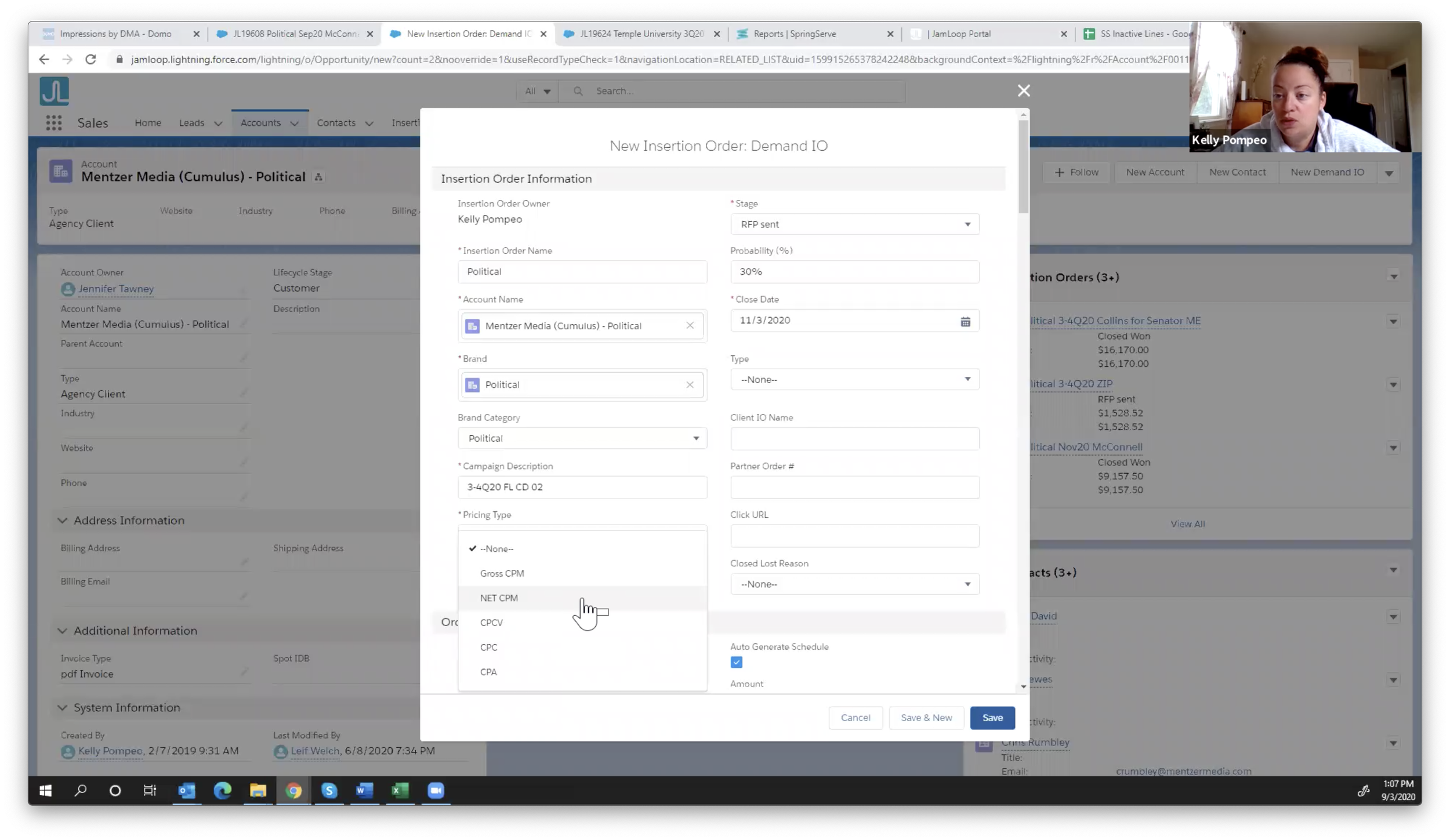The image size is (1450, 840).
Task: Close the New Insertion Order dialog X
Action: [1024, 90]
